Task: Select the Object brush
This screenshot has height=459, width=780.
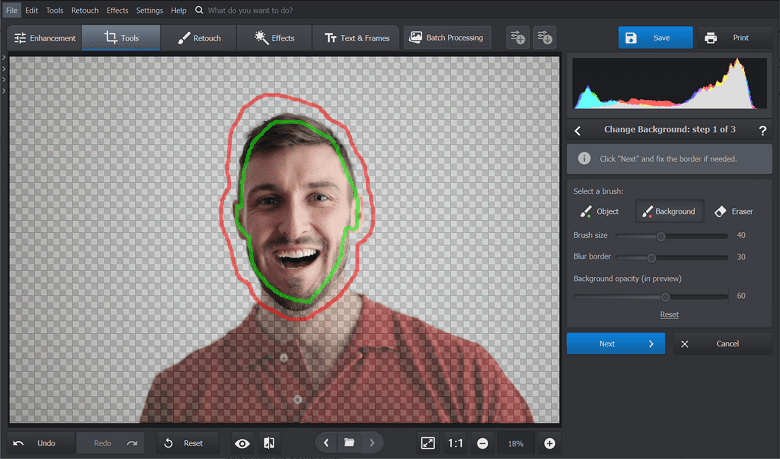Action: [x=600, y=211]
